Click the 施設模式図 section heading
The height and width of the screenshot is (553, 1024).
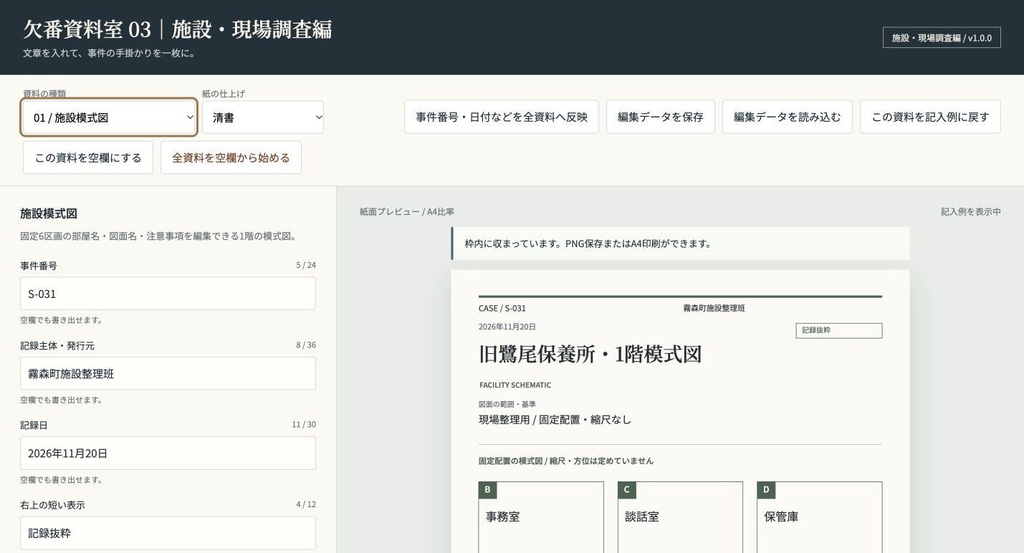click(49, 213)
